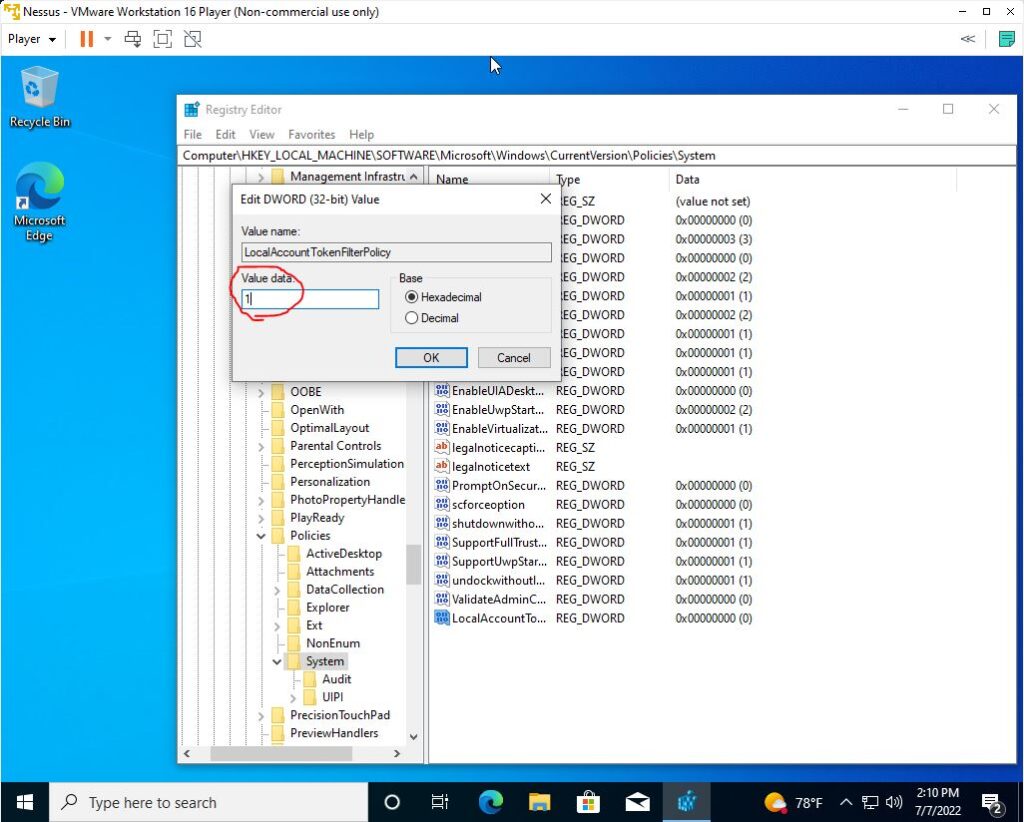This screenshot has height=822, width=1024.
Task: Open the Windows Start menu
Action: click(25, 802)
